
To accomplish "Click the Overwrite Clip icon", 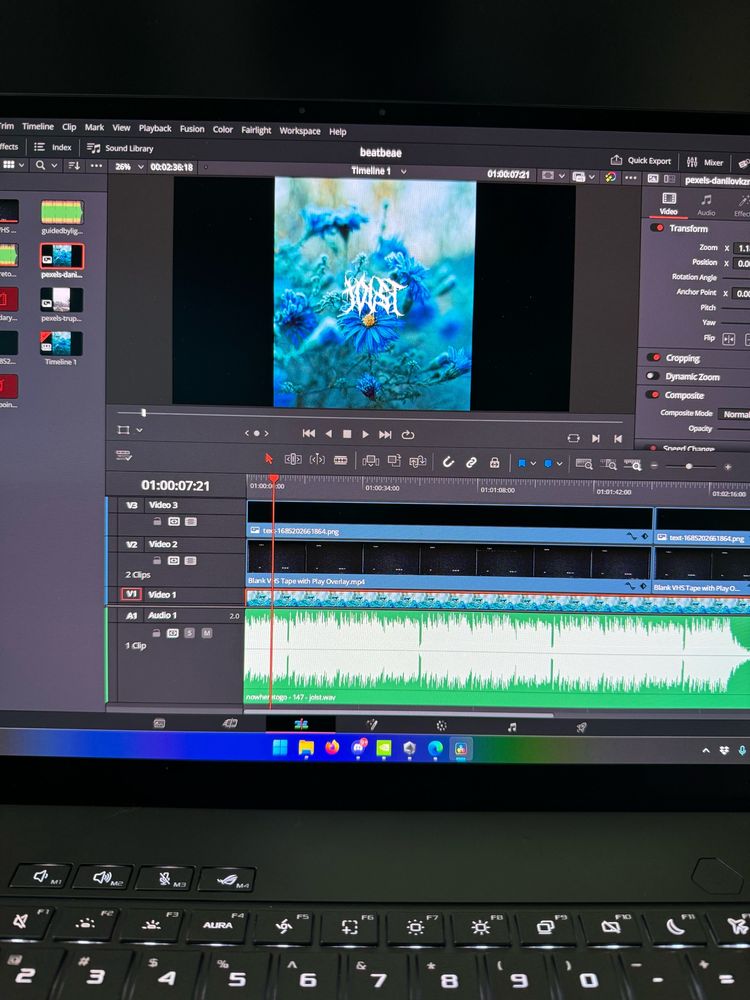I will 394,460.
